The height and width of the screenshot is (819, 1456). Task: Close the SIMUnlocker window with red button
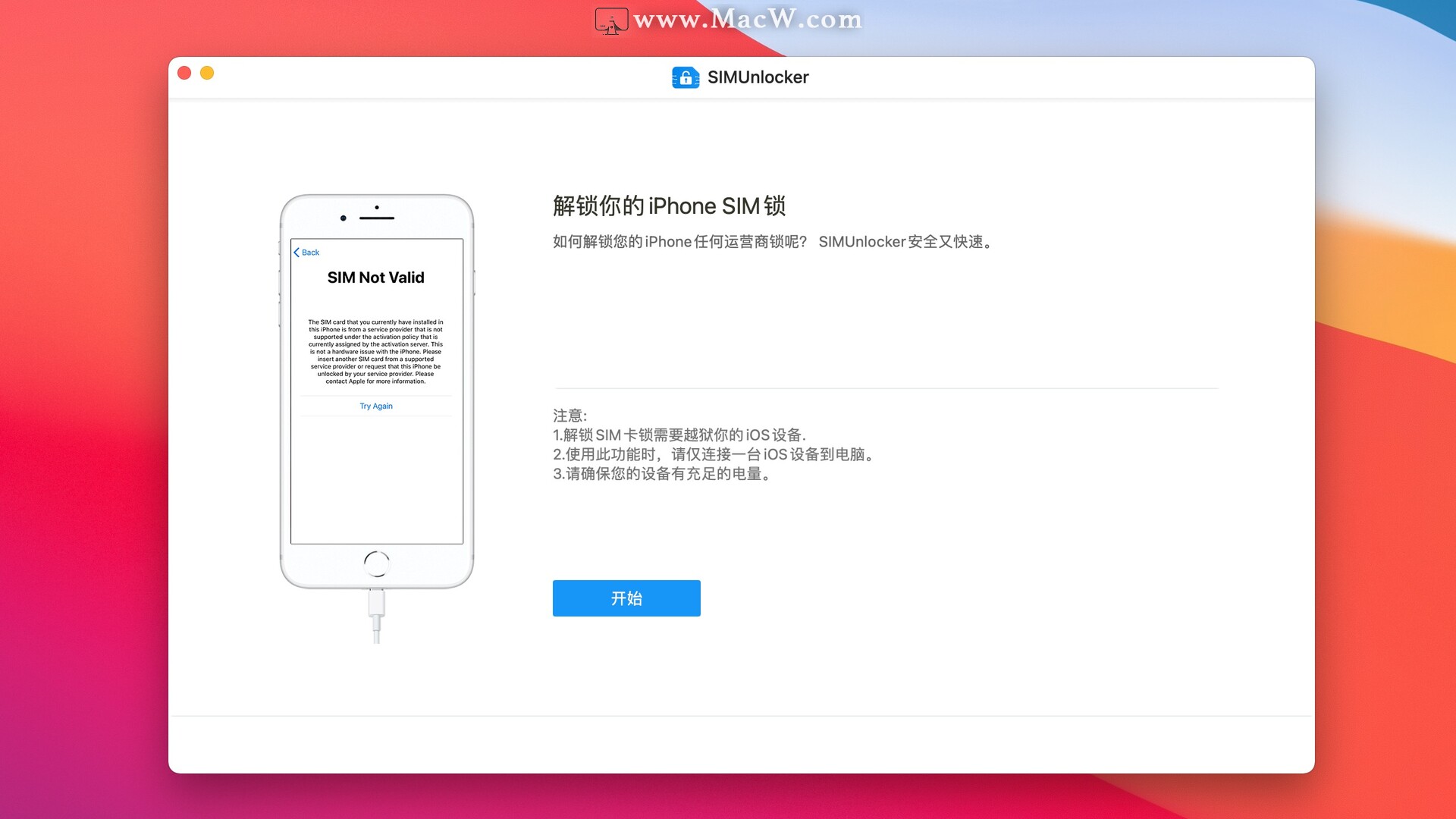tap(184, 73)
